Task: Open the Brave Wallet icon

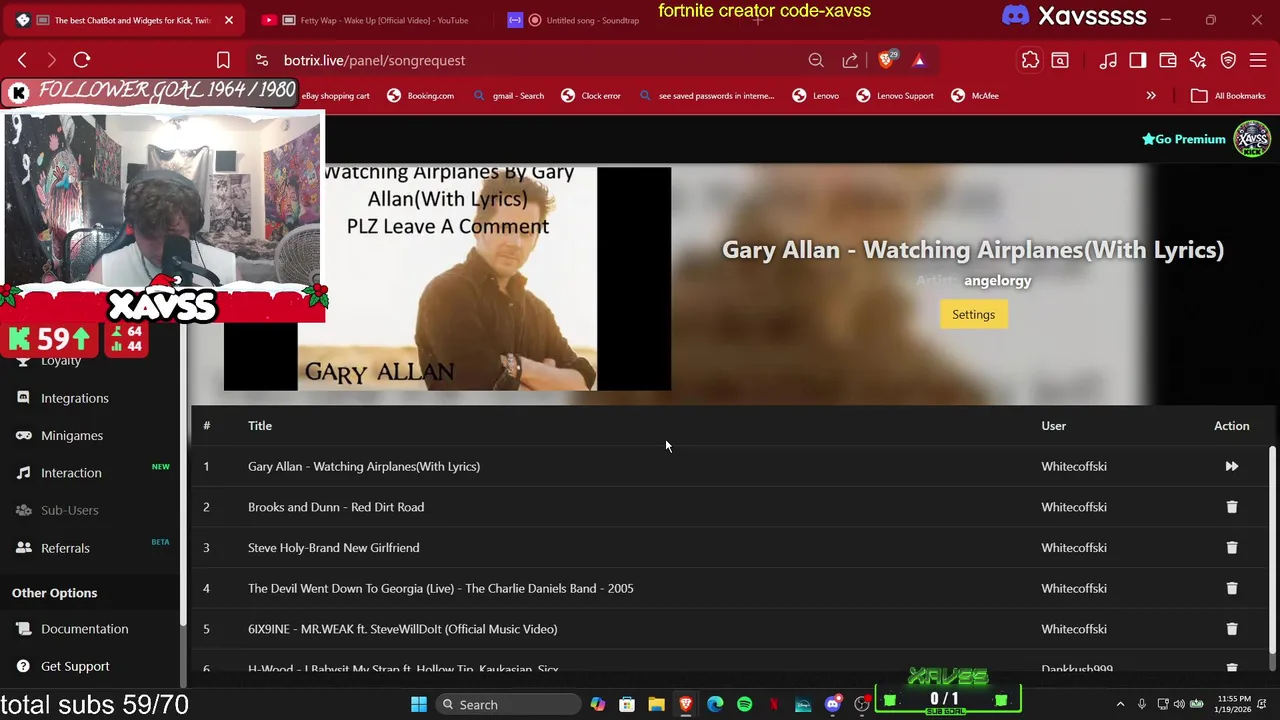Action: click(1168, 60)
